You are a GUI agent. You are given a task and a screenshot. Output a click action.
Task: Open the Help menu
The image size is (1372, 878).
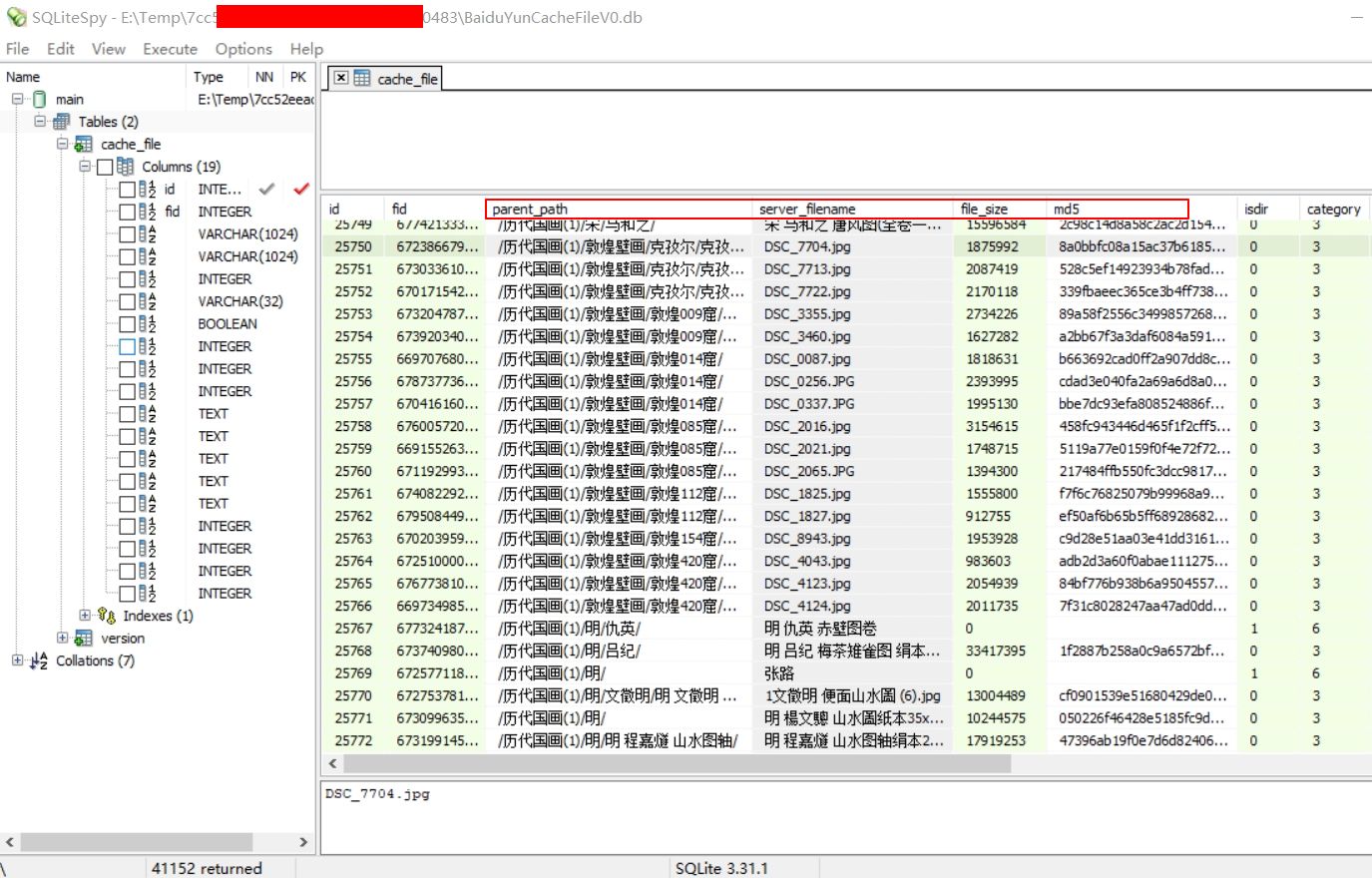pos(306,49)
